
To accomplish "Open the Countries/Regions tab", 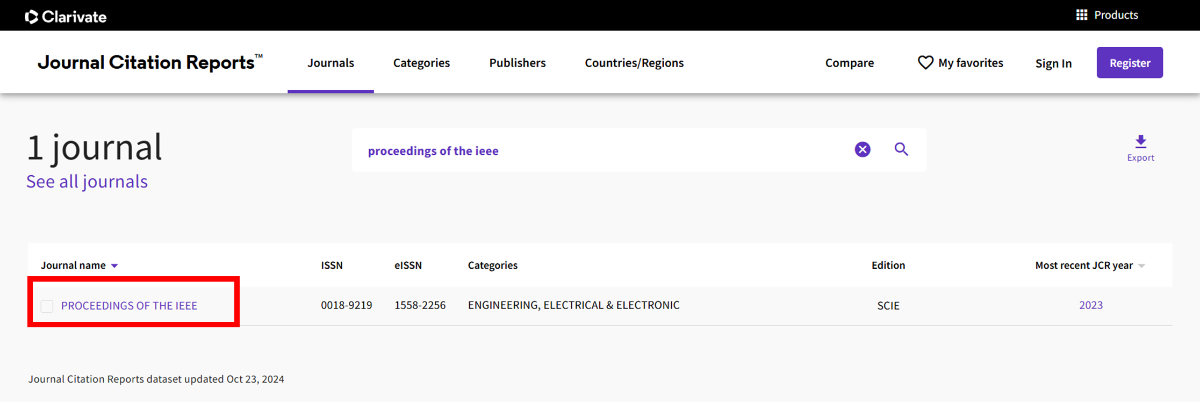I will [x=634, y=63].
